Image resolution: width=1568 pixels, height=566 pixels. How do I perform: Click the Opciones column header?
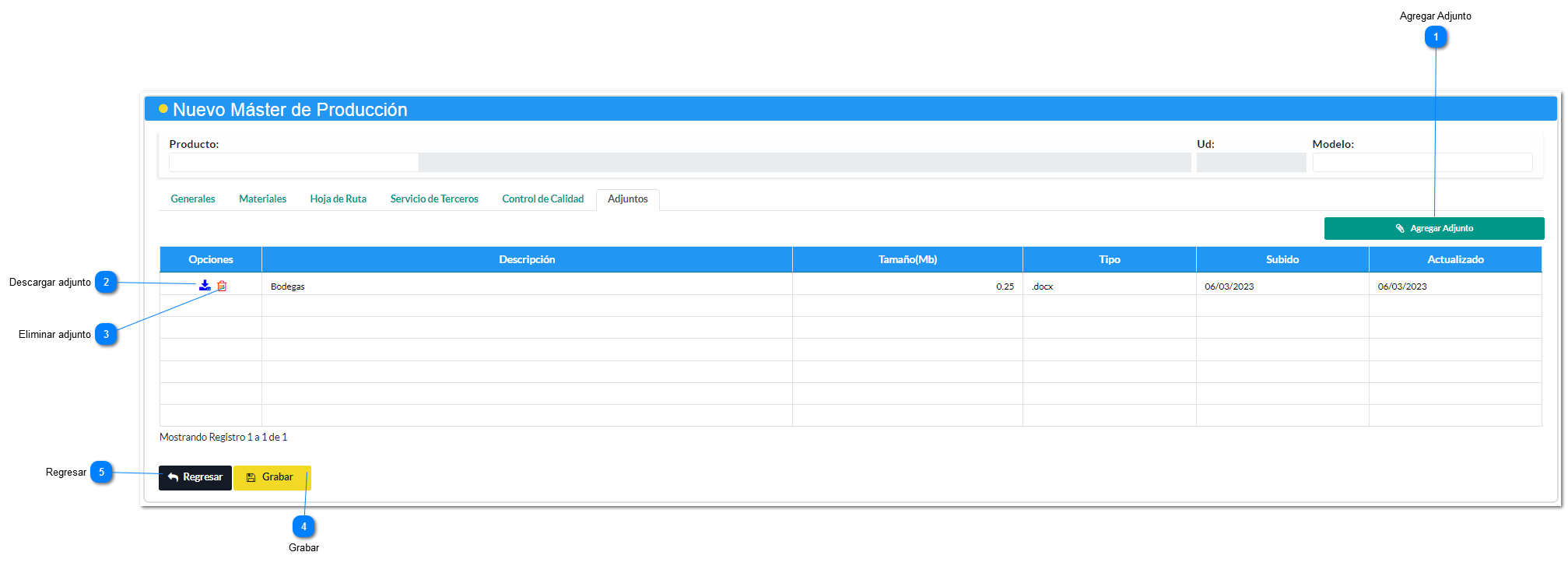tap(211, 259)
